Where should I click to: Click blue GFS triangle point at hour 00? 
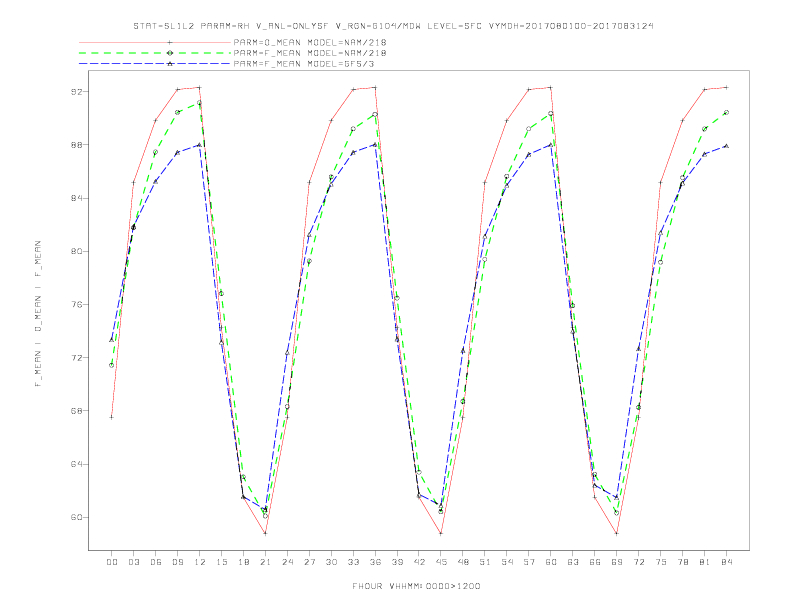pyautogui.click(x=112, y=340)
